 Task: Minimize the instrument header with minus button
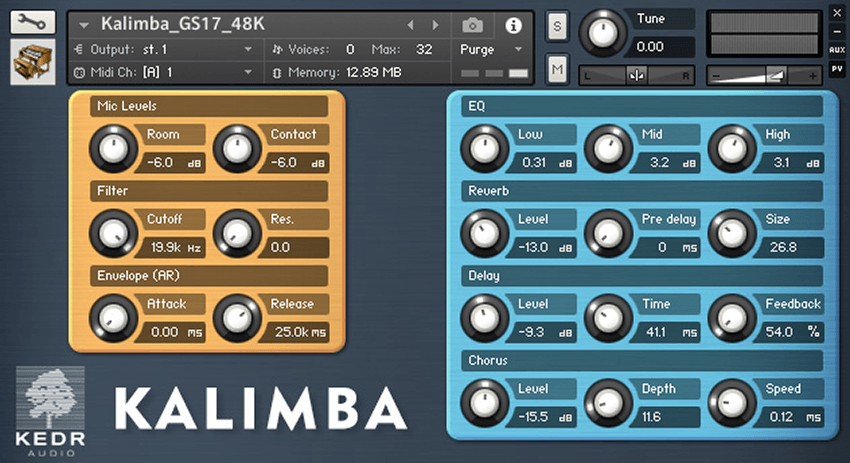click(x=837, y=31)
